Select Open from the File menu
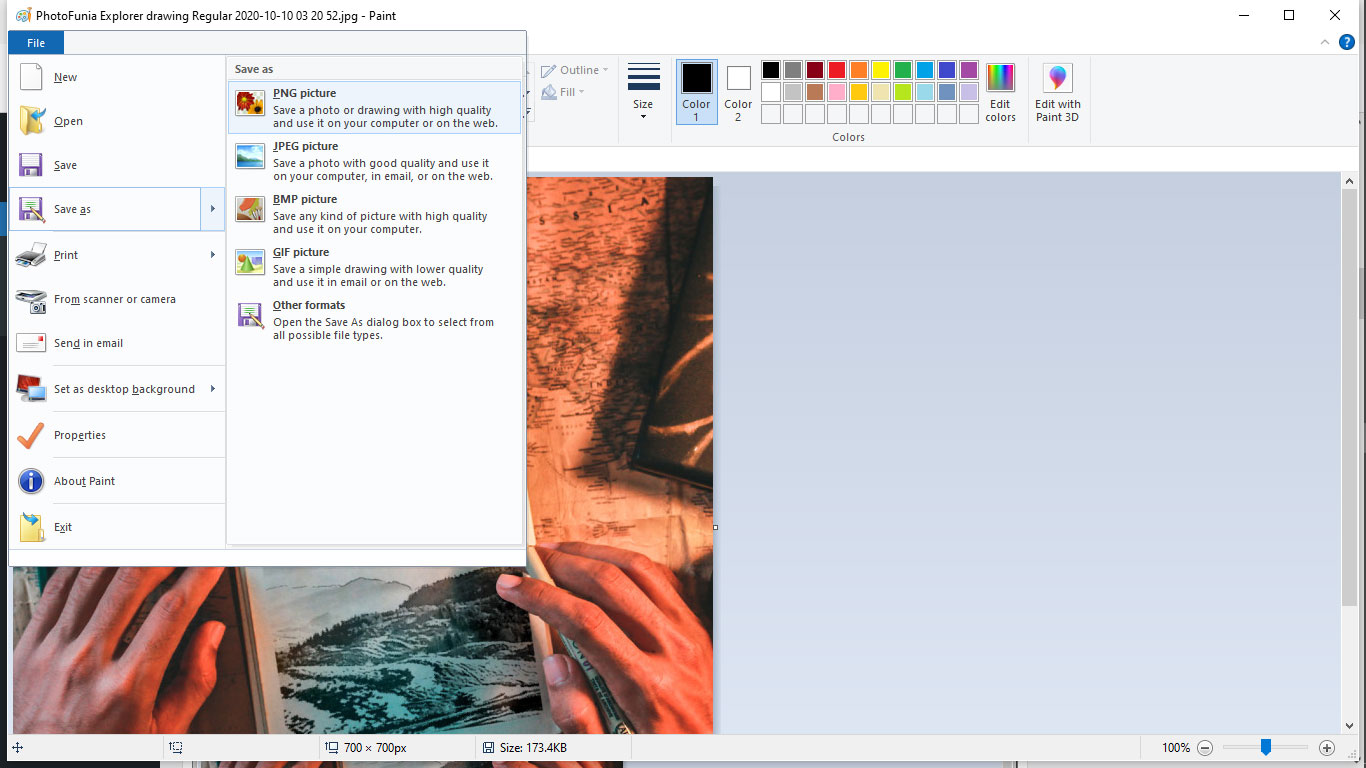This screenshot has width=1366, height=768. pos(68,121)
